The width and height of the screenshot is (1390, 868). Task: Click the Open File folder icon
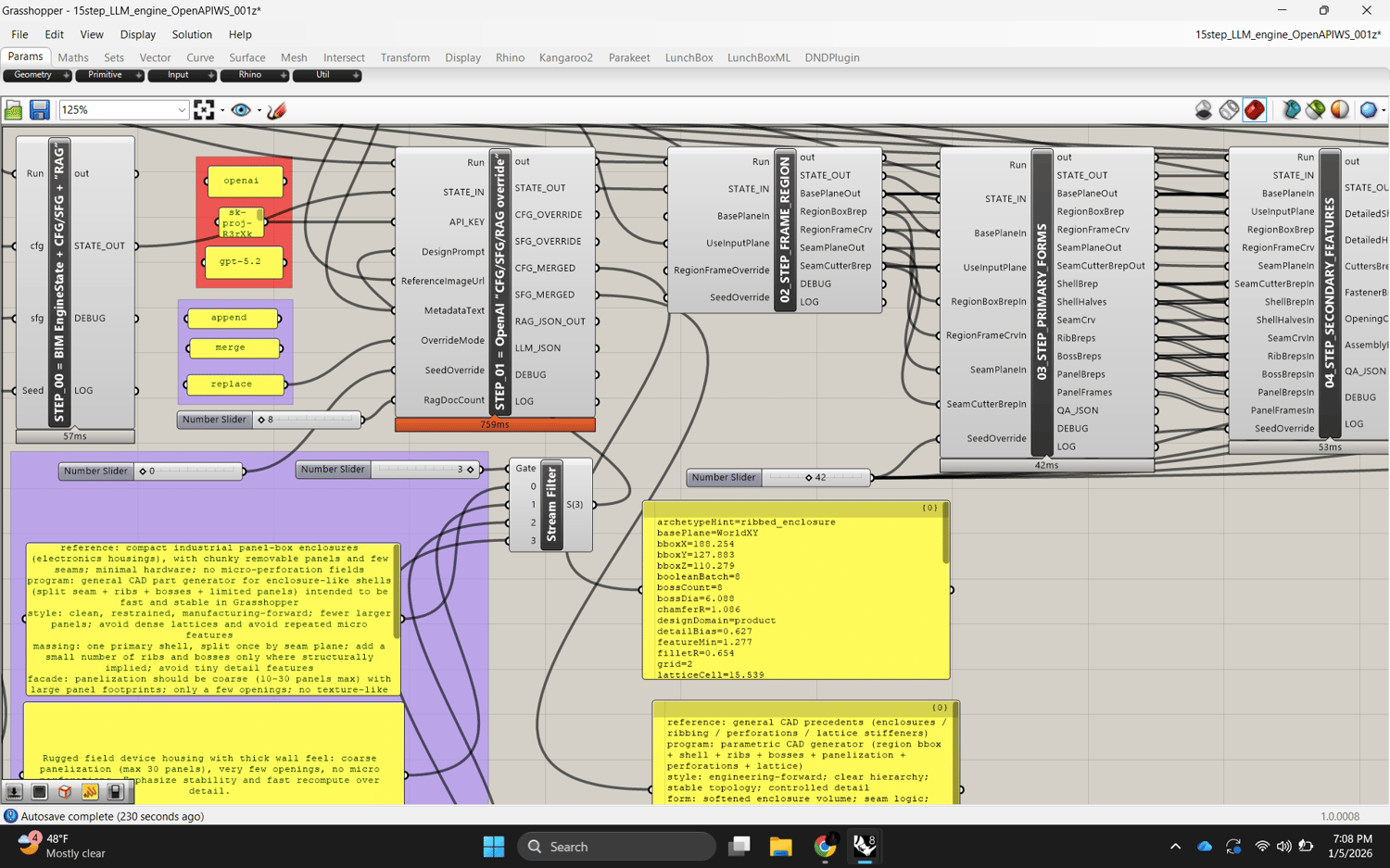(x=13, y=110)
